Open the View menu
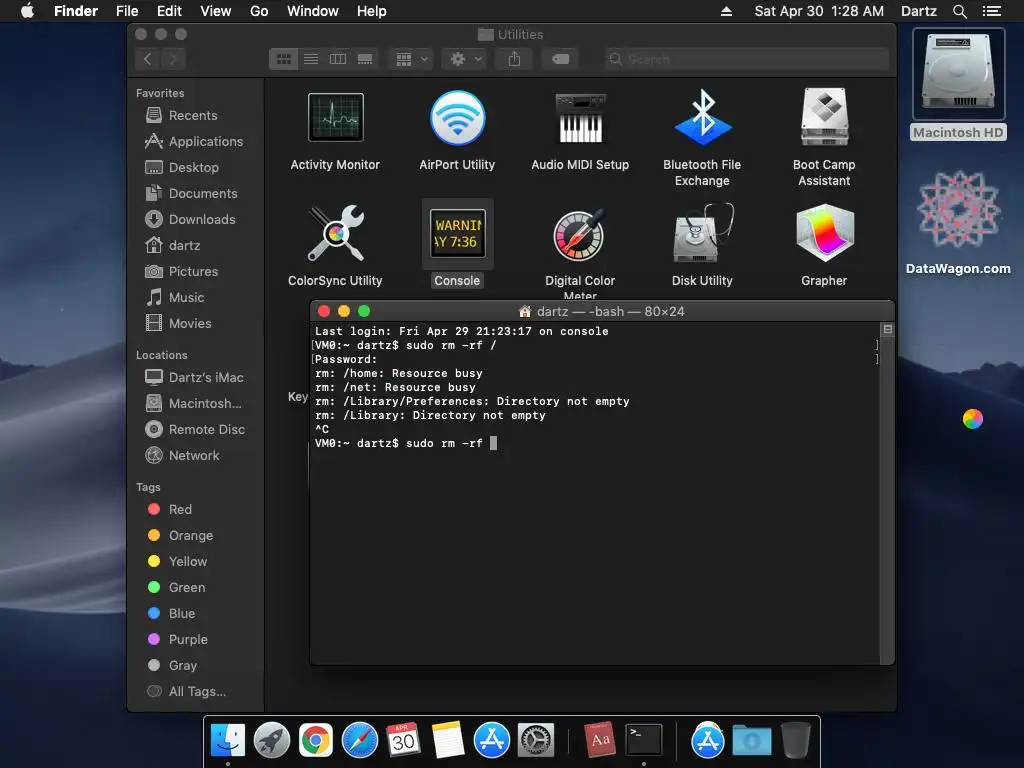Viewport: 1024px width, 768px height. pyautogui.click(x=216, y=11)
